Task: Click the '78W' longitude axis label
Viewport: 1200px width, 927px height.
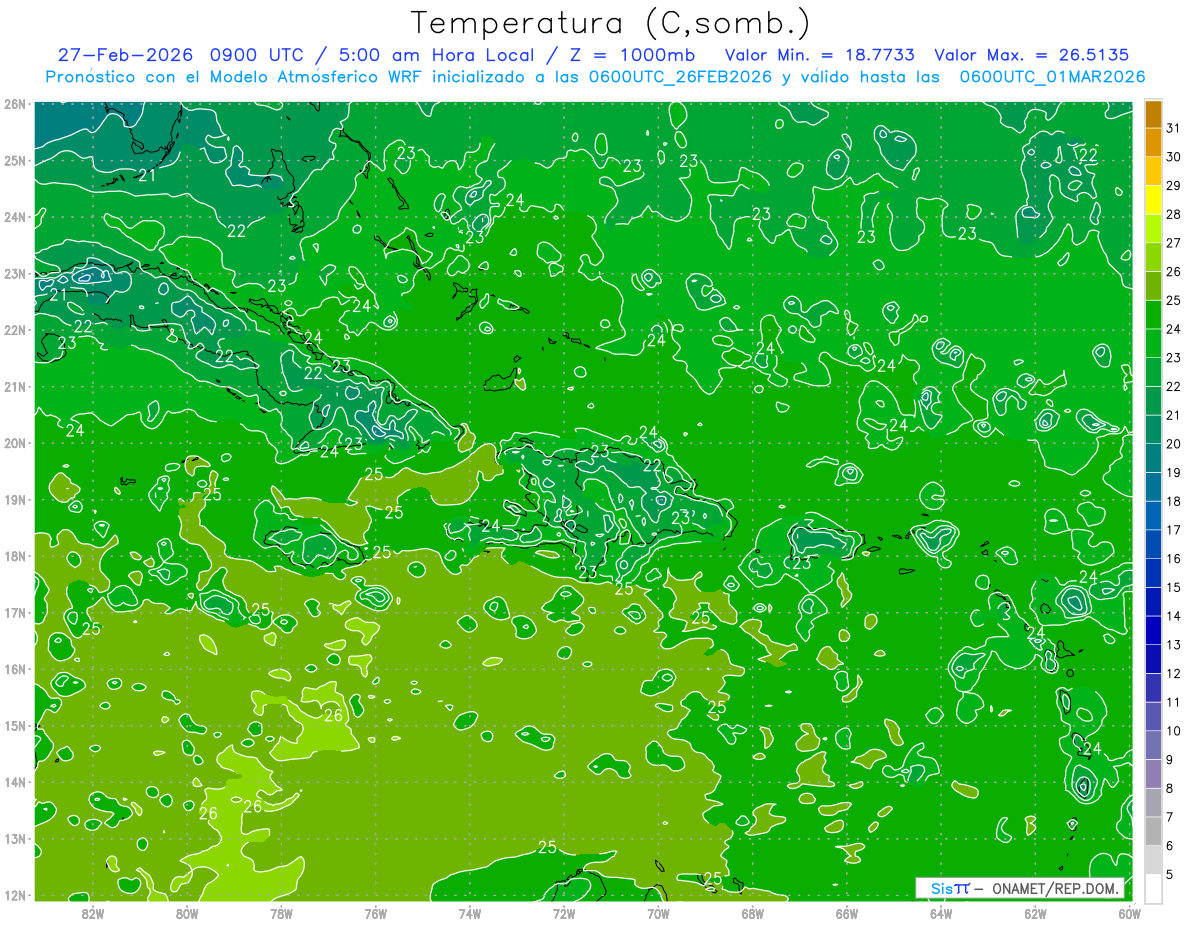Action: tap(281, 912)
